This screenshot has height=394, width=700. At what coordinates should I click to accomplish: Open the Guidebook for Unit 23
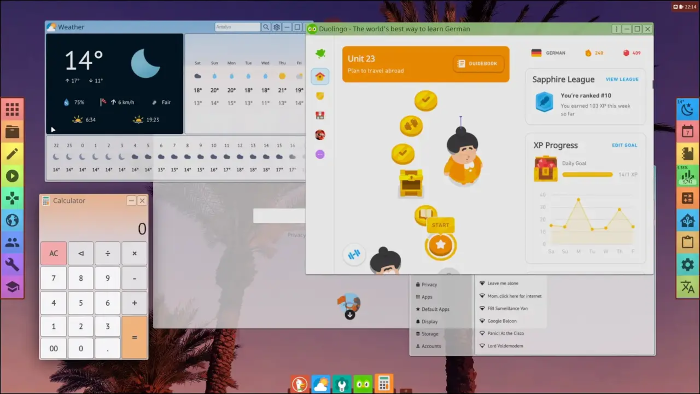pos(478,64)
